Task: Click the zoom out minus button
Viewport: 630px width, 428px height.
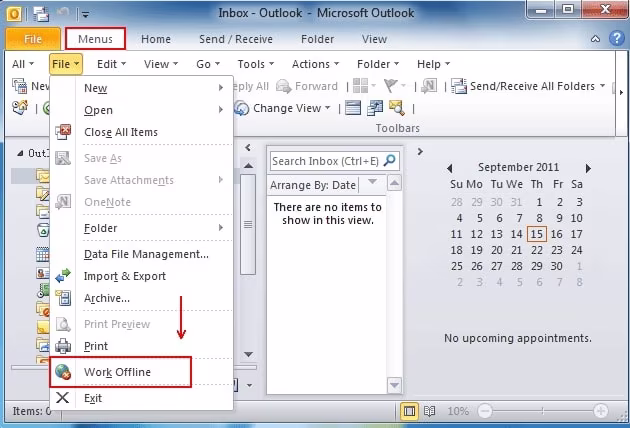Action: [485, 411]
